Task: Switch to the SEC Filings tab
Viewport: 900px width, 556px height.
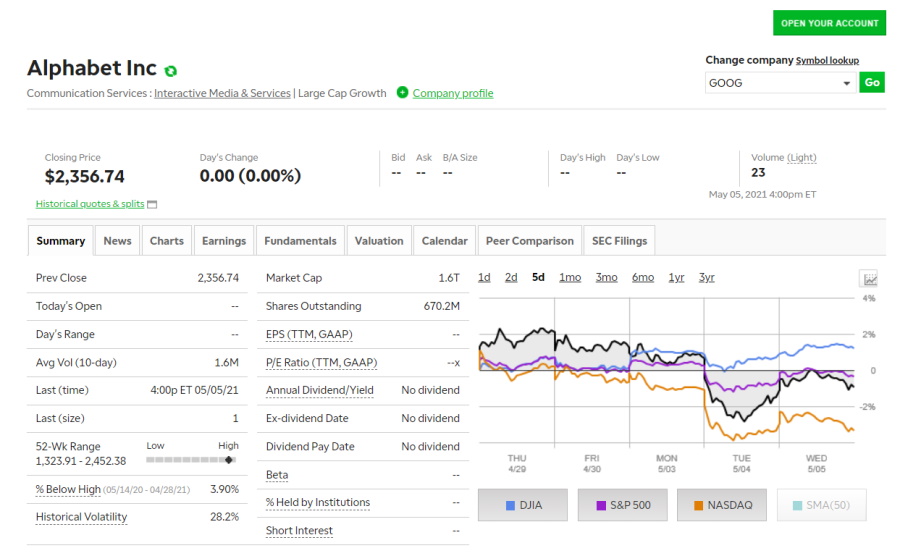Action: (x=619, y=241)
